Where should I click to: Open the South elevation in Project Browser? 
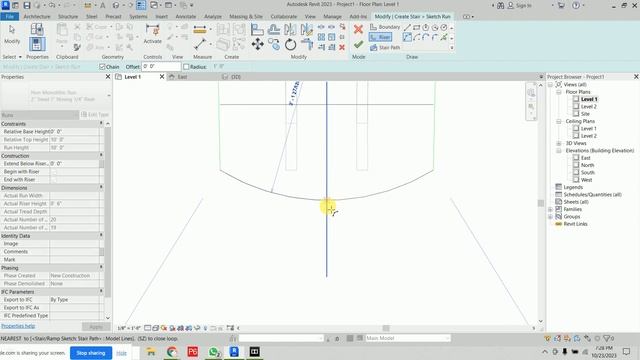(587, 173)
